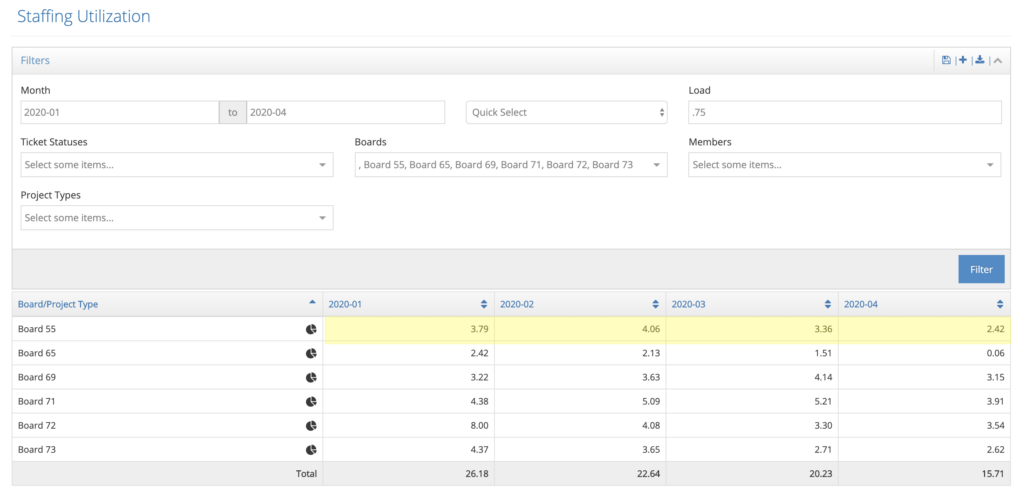Click the plus add filter icon

point(963,60)
